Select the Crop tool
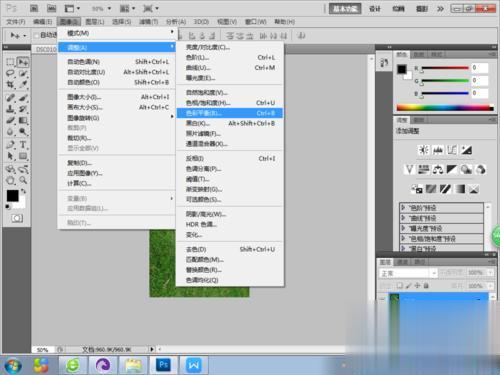The image size is (500, 375). 11,85
